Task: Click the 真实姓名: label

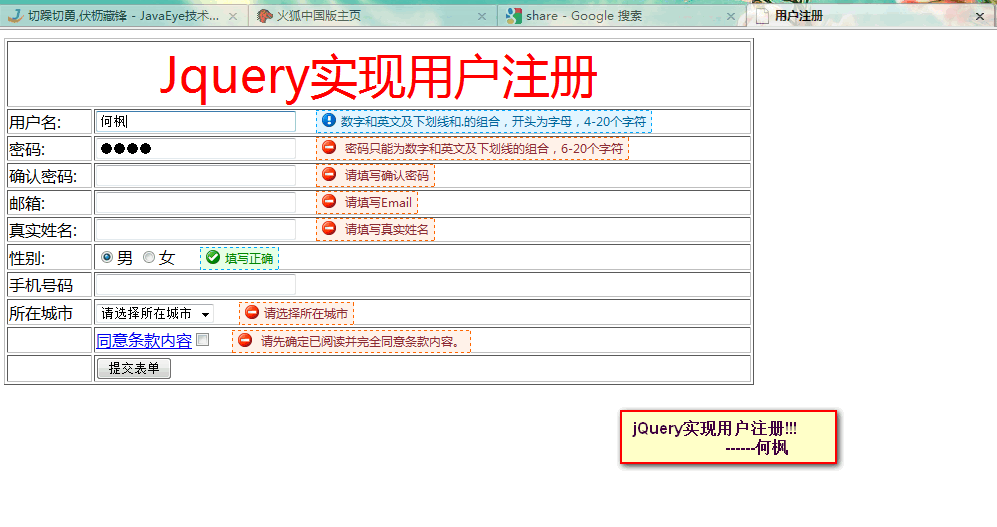Action: (43, 230)
